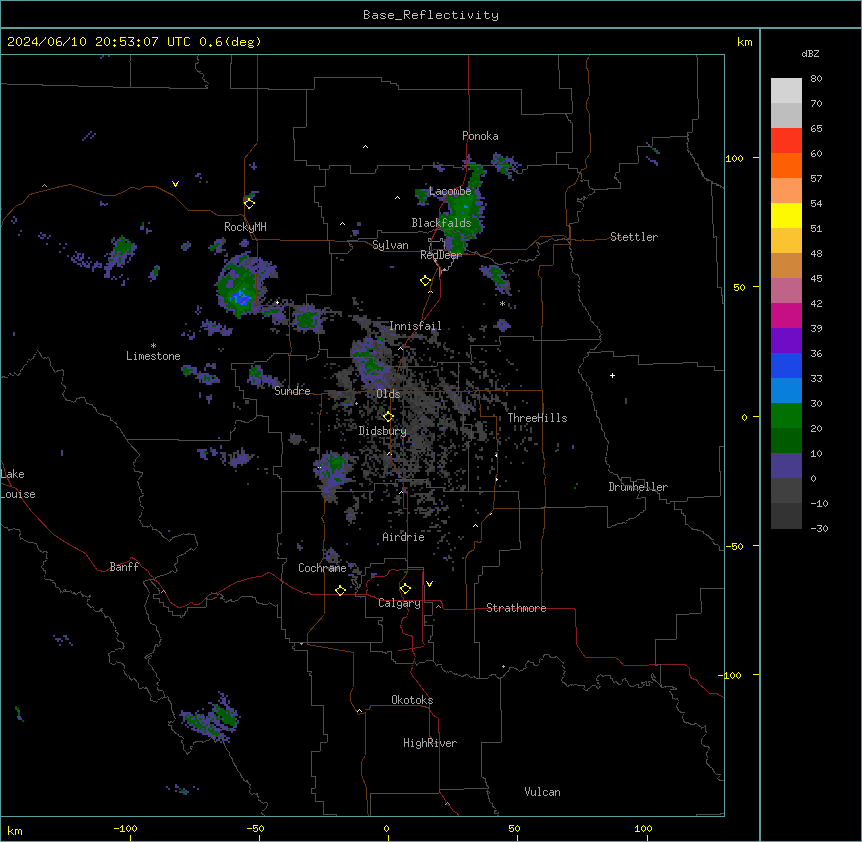
Task: Click the blue storm core west of RockyMH road
Action: (240, 298)
